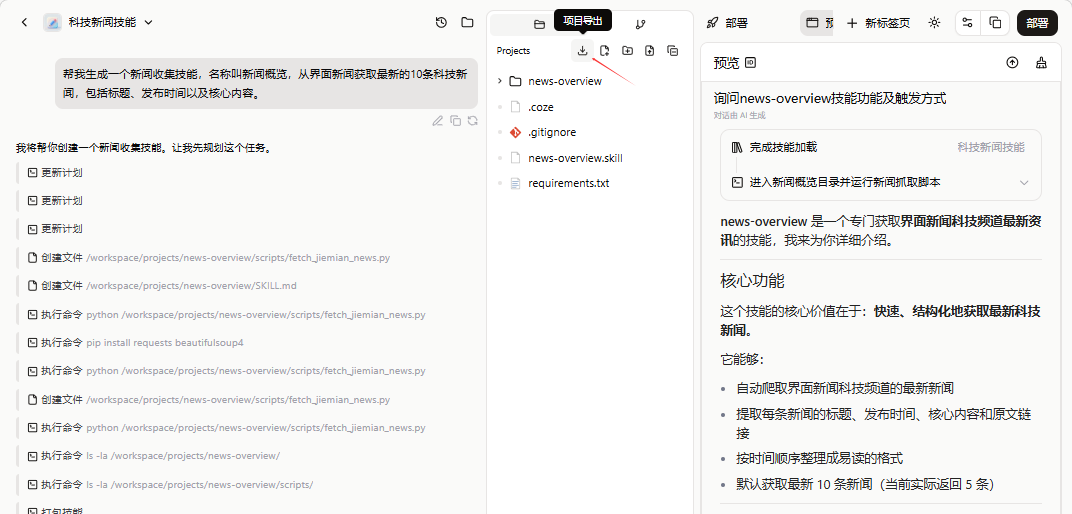Open the chat history clock icon
The image size is (1072, 514).
(x=441, y=23)
